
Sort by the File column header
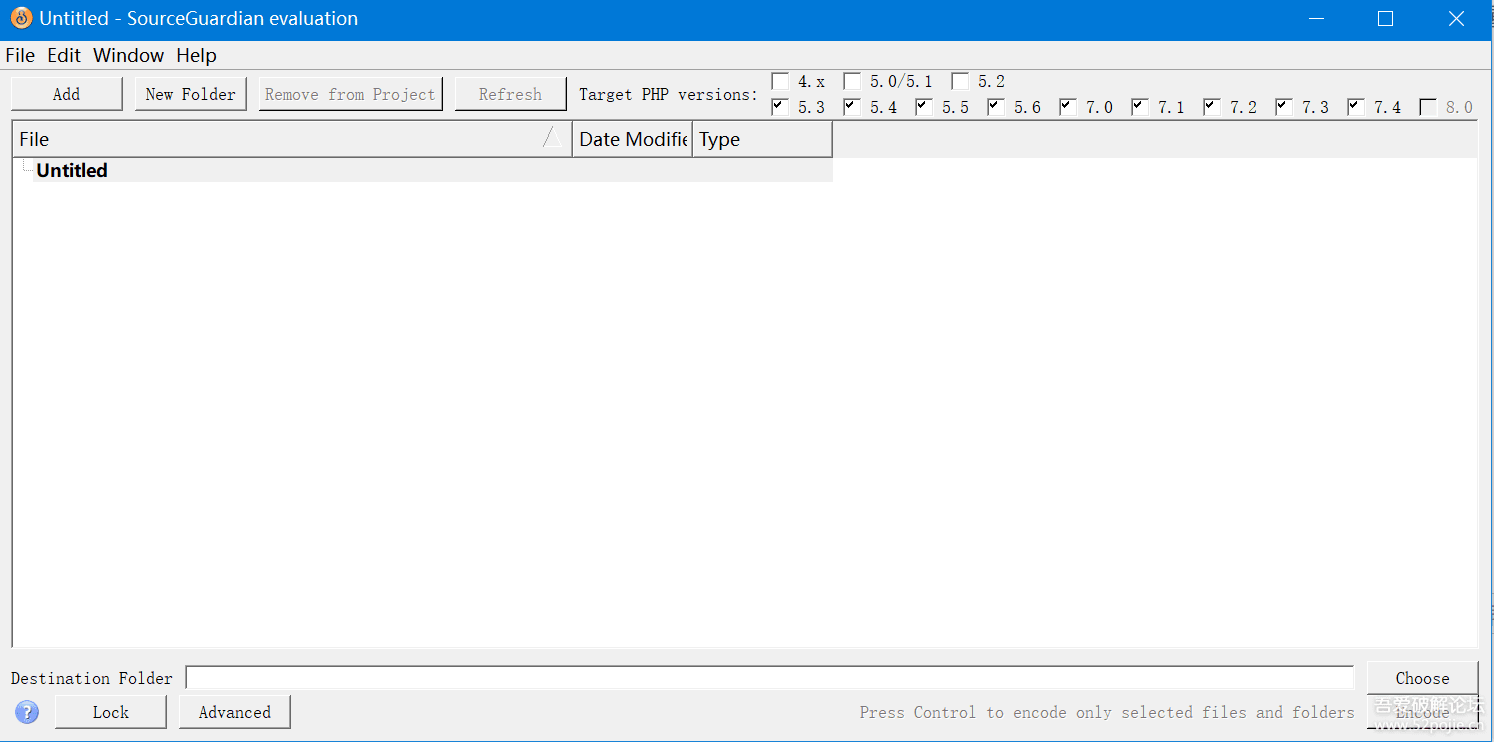click(x=292, y=139)
